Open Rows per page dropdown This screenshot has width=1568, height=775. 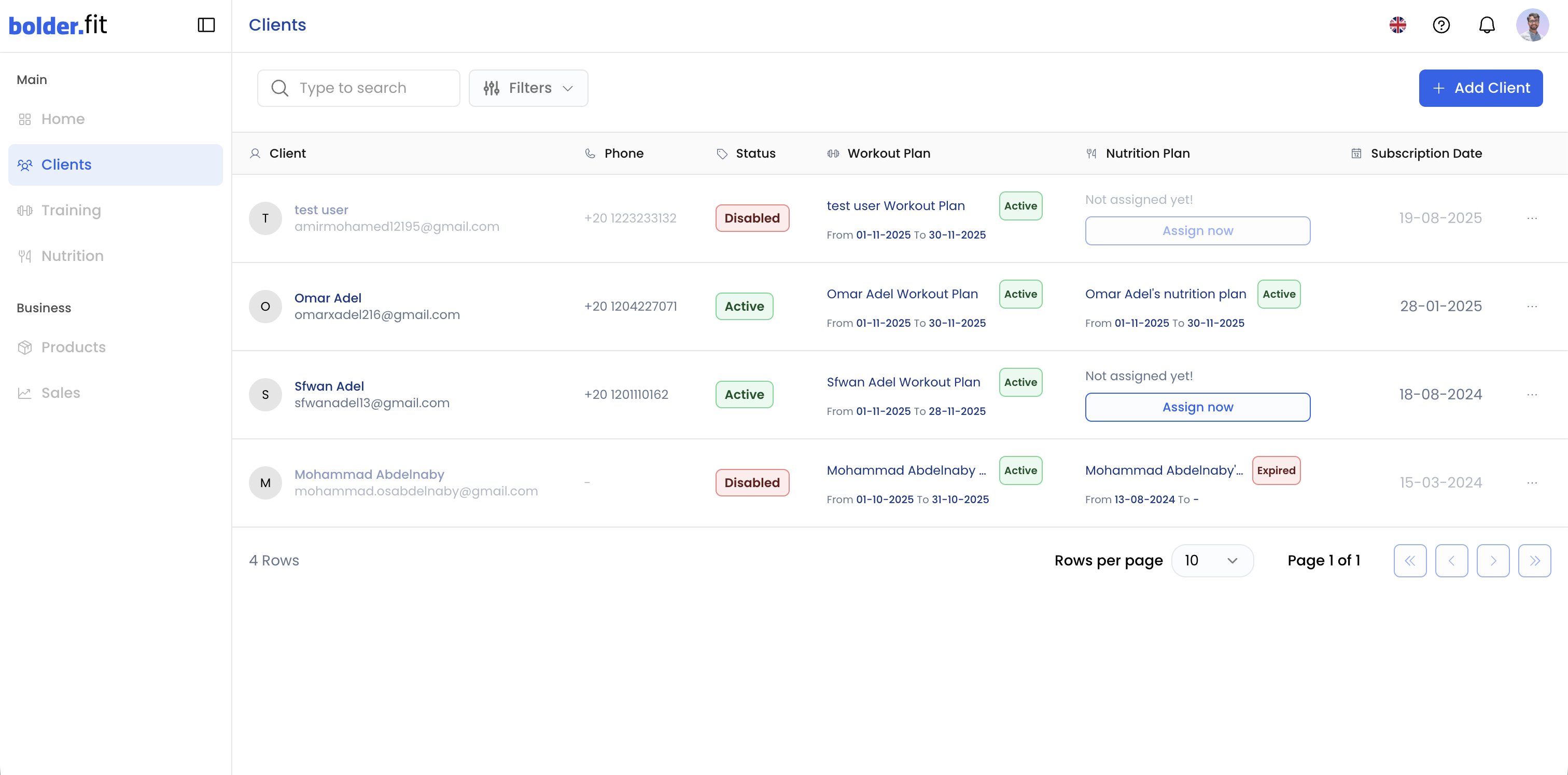click(1211, 560)
